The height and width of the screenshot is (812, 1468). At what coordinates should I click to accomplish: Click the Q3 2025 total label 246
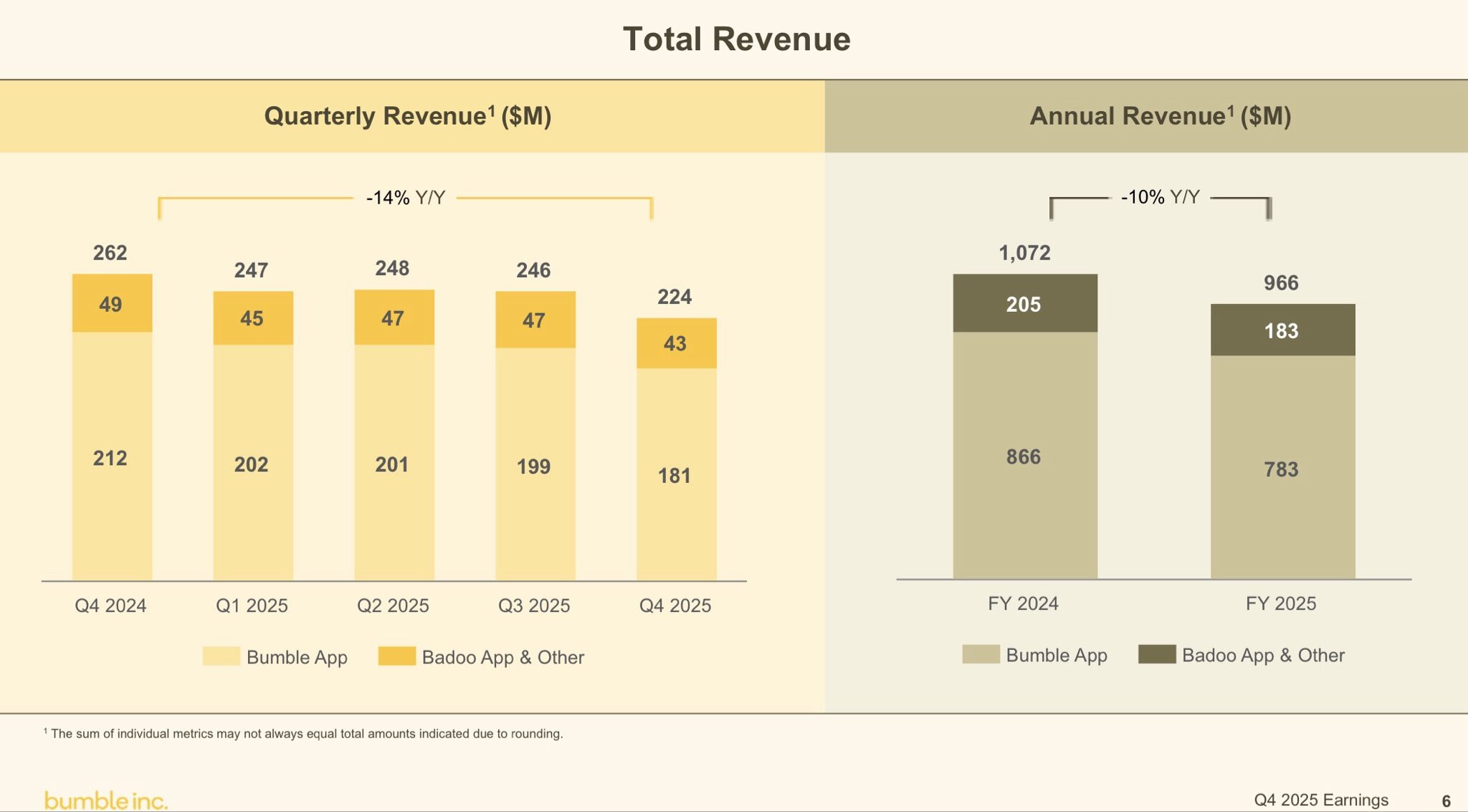tap(533, 270)
